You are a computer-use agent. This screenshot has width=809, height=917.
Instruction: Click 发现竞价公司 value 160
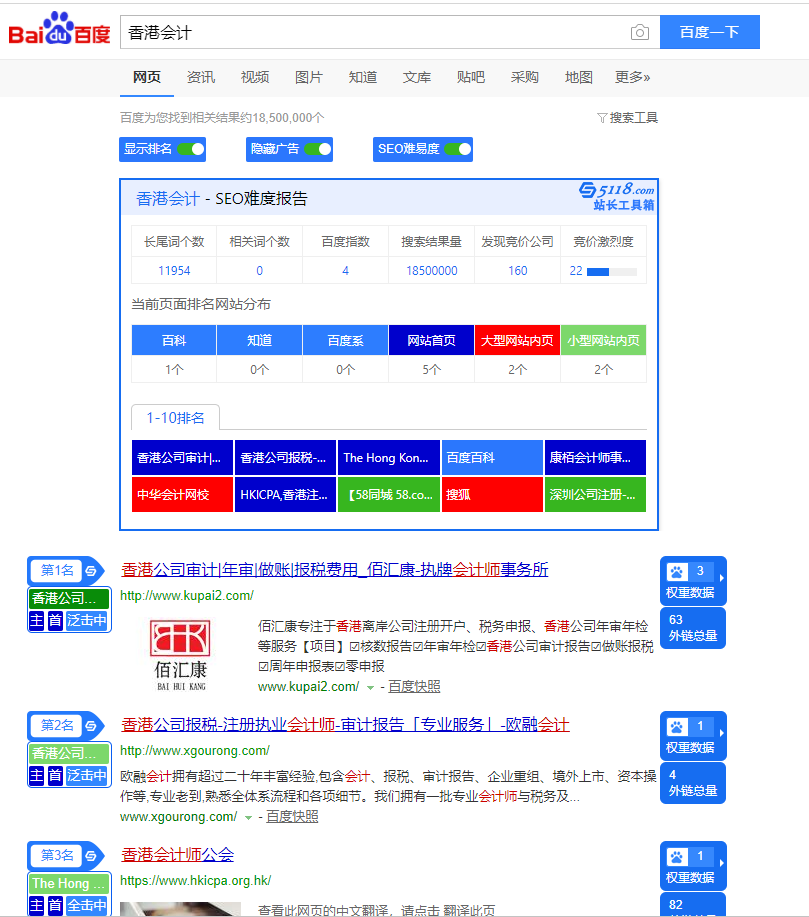click(518, 271)
